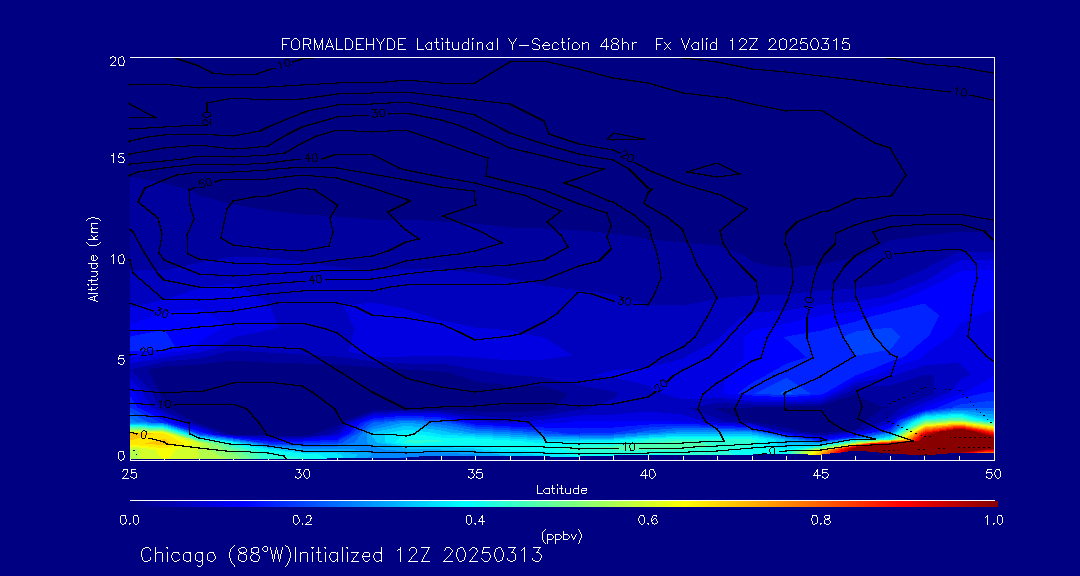
Task: Select color bar value 1.0
Action: pyautogui.click(x=993, y=520)
